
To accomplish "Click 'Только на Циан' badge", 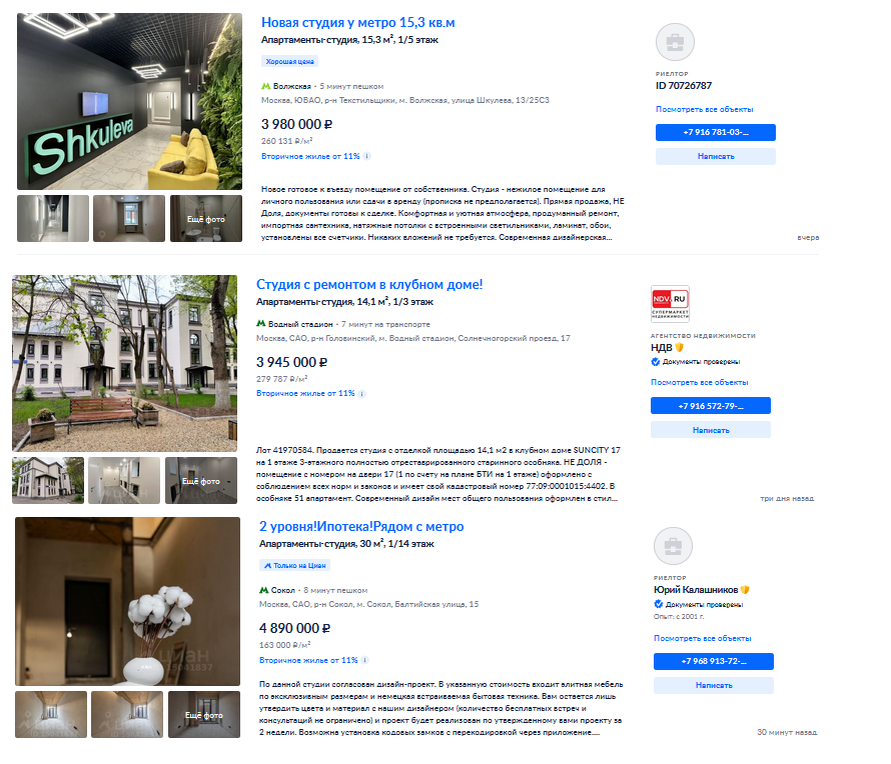I will (295, 565).
